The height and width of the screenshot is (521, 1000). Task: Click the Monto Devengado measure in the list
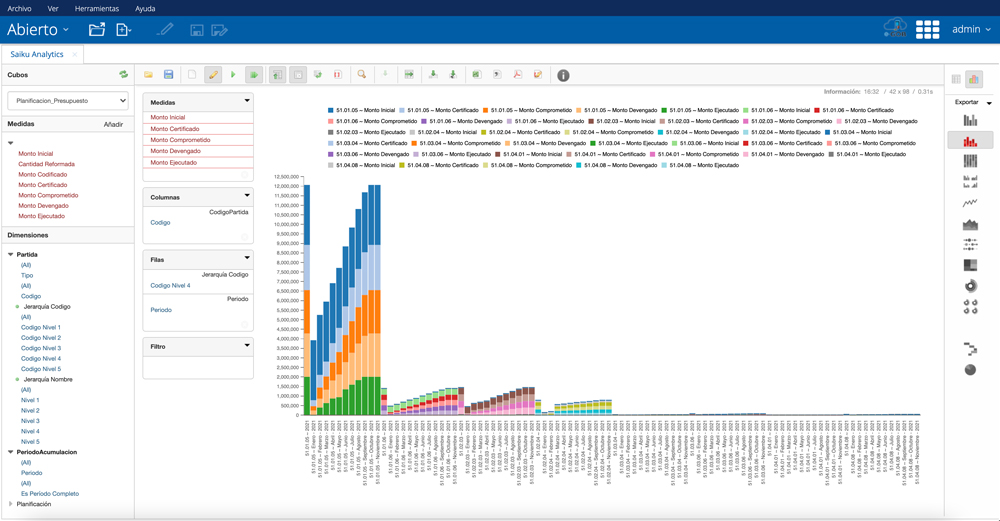(x=43, y=206)
